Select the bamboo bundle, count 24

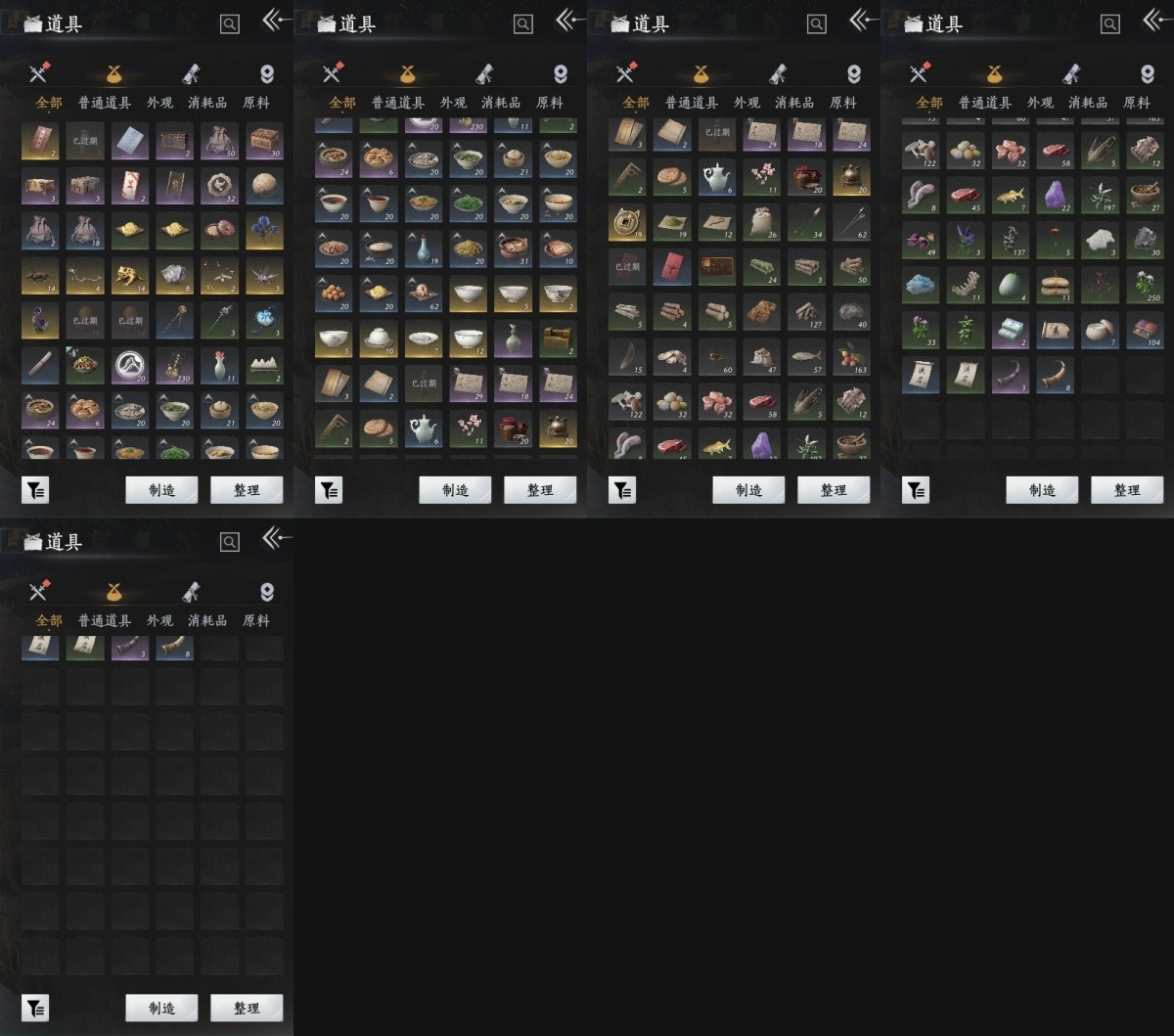[x=762, y=269]
